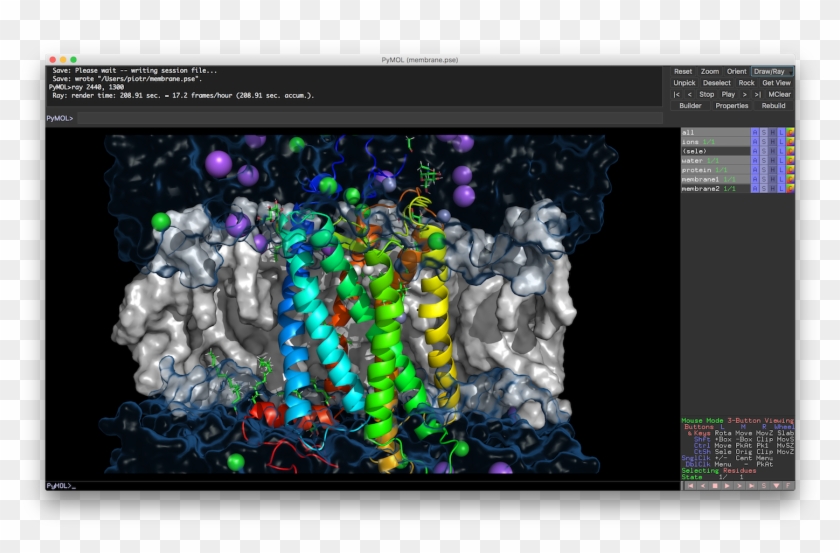The image size is (840, 553).
Task: Stop playback with the Stop button
Action: [707, 94]
